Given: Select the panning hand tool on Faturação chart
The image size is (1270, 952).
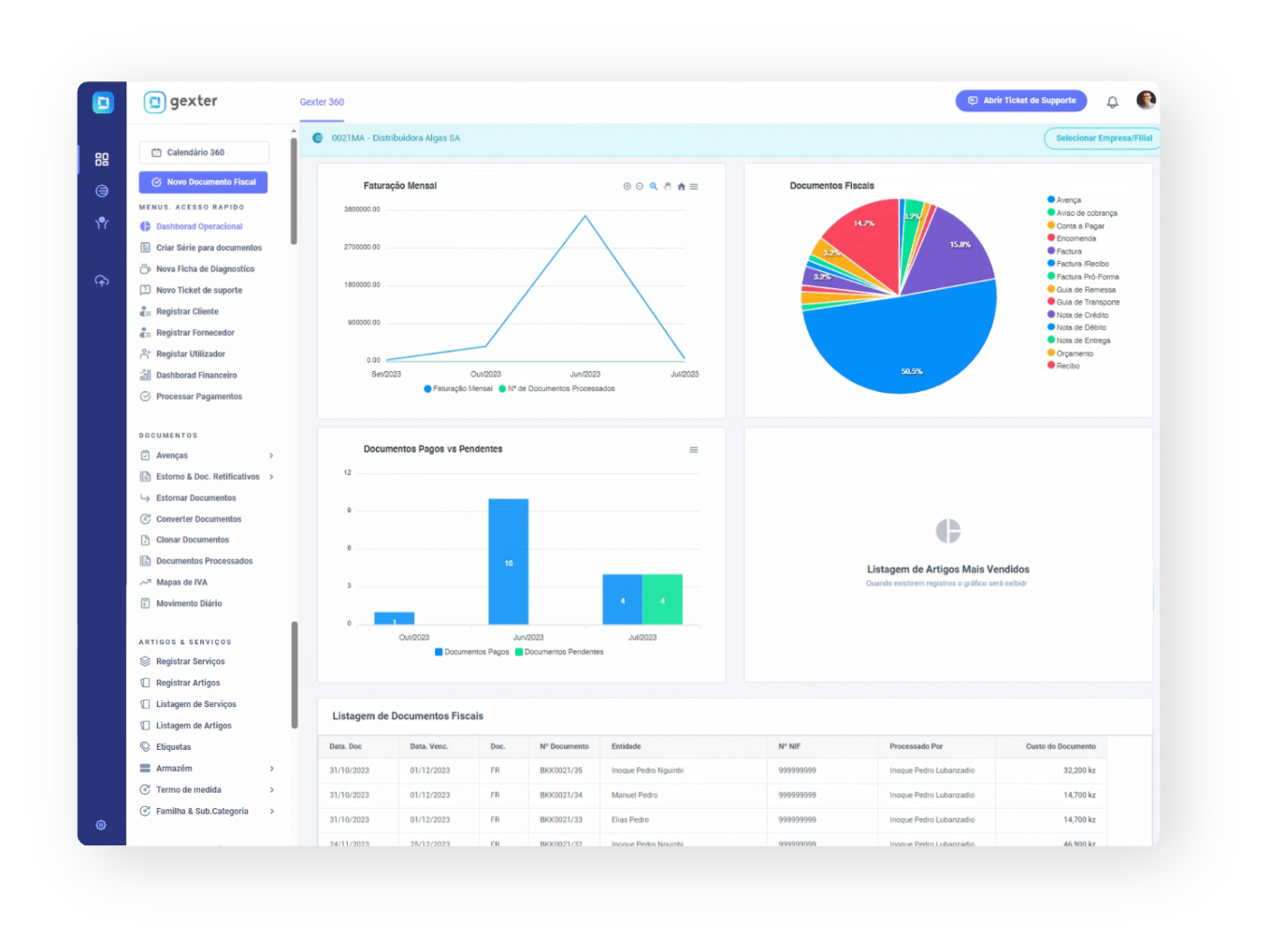Looking at the screenshot, I should tap(667, 186).
